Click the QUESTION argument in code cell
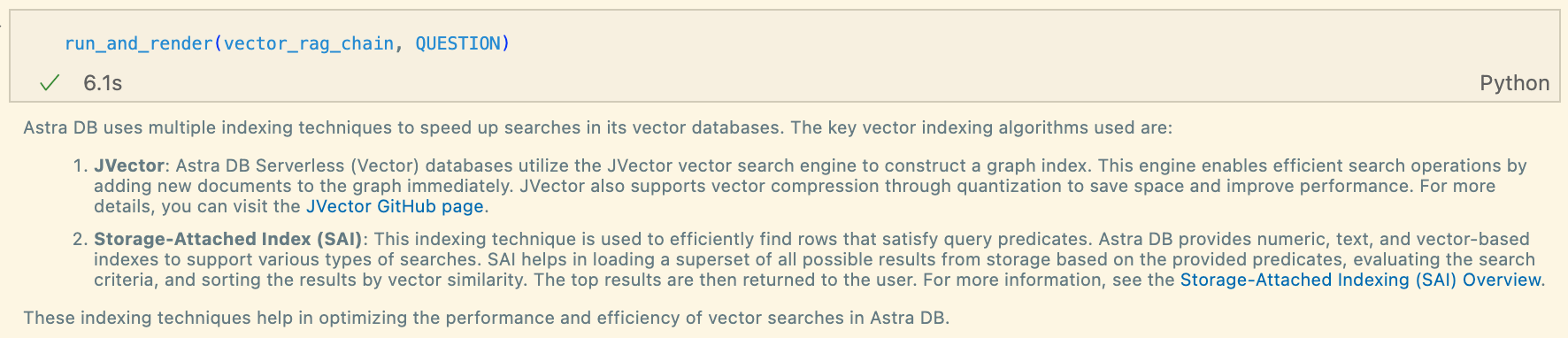This screenshot has width=1568, height=338. [457, 43]
